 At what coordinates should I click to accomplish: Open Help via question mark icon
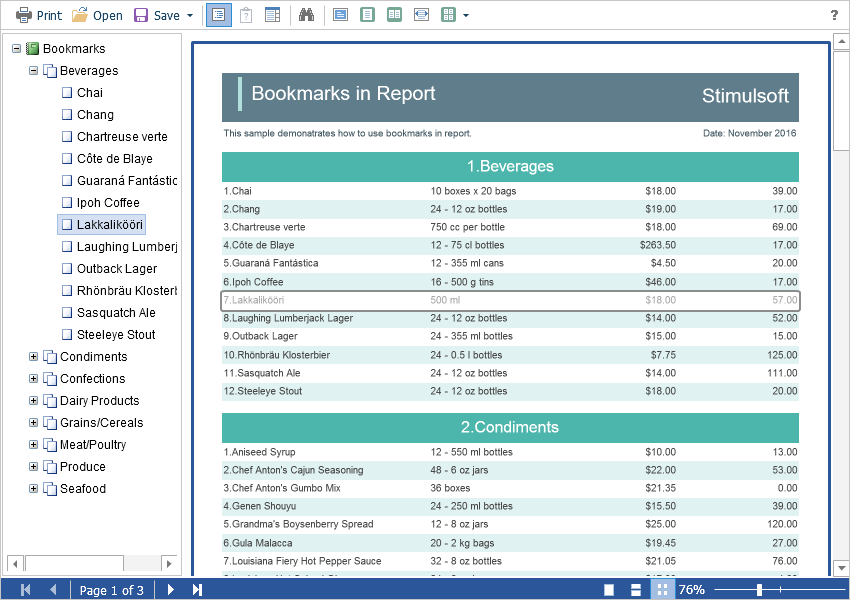point(834,15)
